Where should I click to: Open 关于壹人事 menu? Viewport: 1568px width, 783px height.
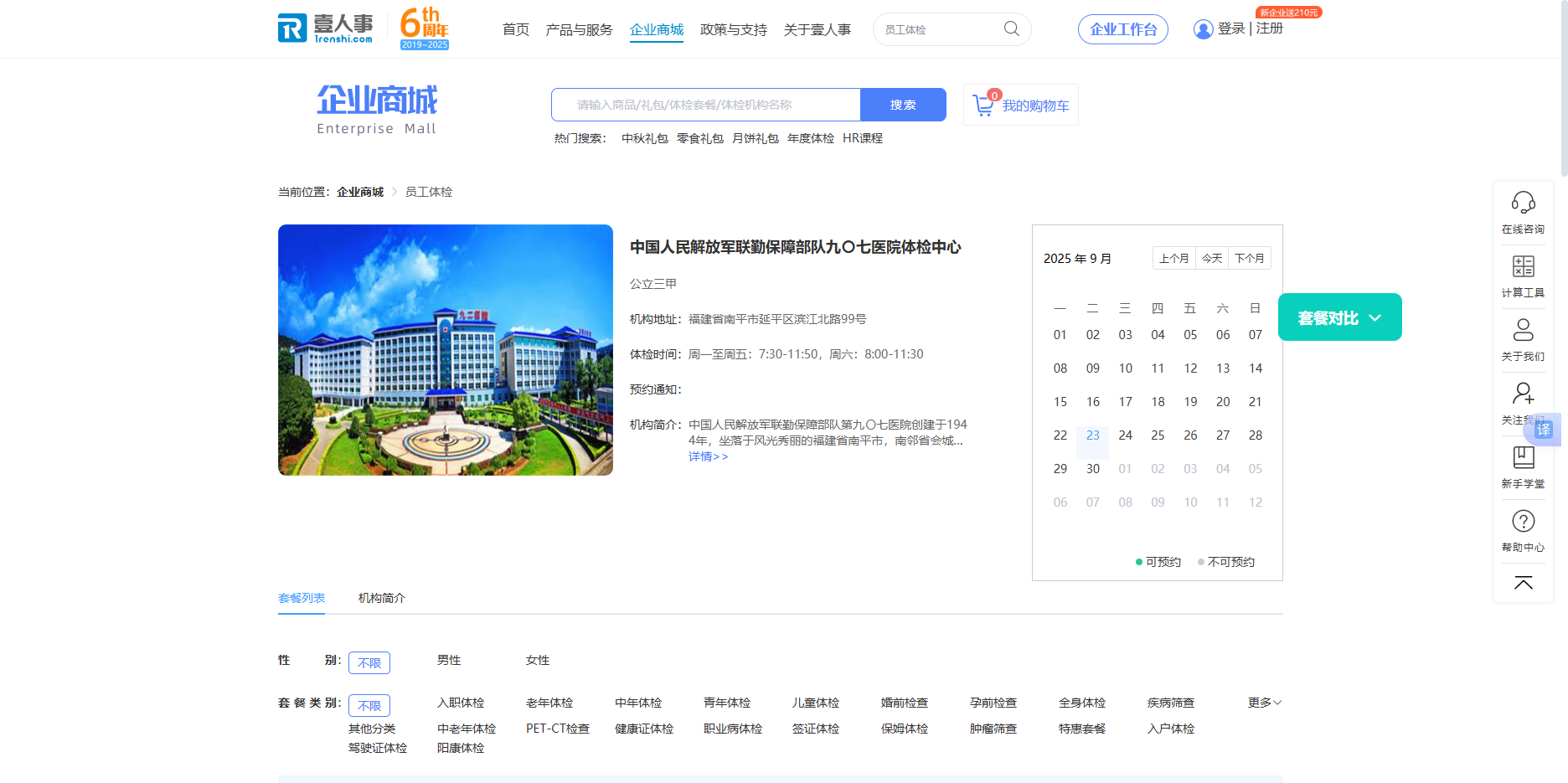coord(818,30)
